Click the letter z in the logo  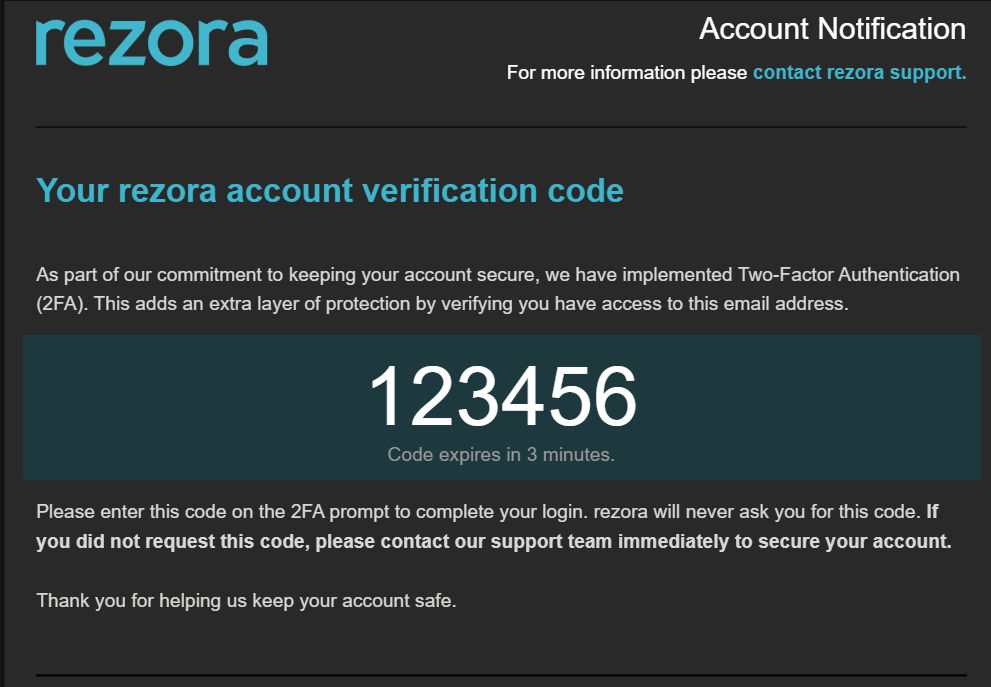[130, 44]
